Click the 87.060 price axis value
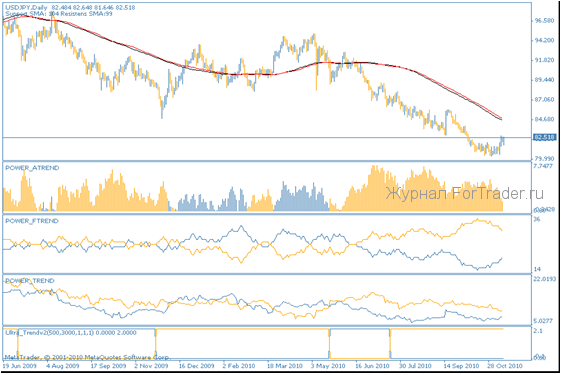The width and height of the screenshot is (562, 375). pos(544,100)
